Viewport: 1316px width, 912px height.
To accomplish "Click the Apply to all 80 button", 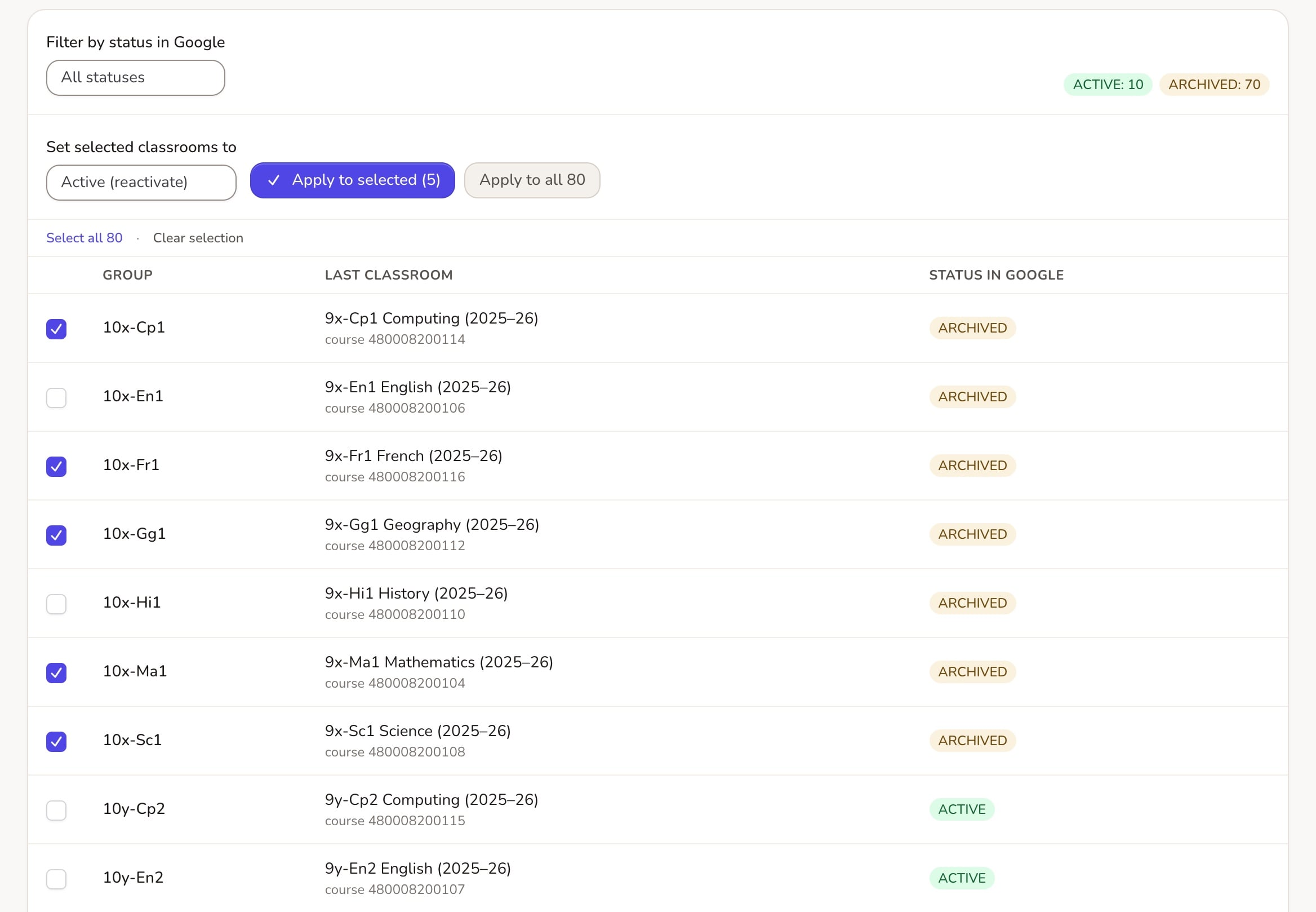I will pos(532,180).
